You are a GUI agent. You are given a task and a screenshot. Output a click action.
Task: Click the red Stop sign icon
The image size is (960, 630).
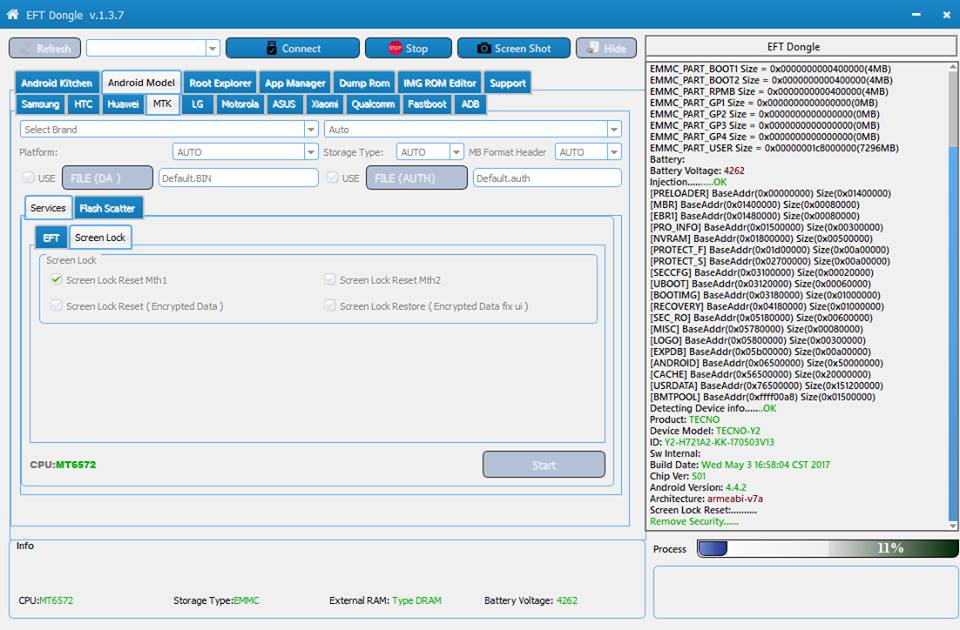click(395, 48)
